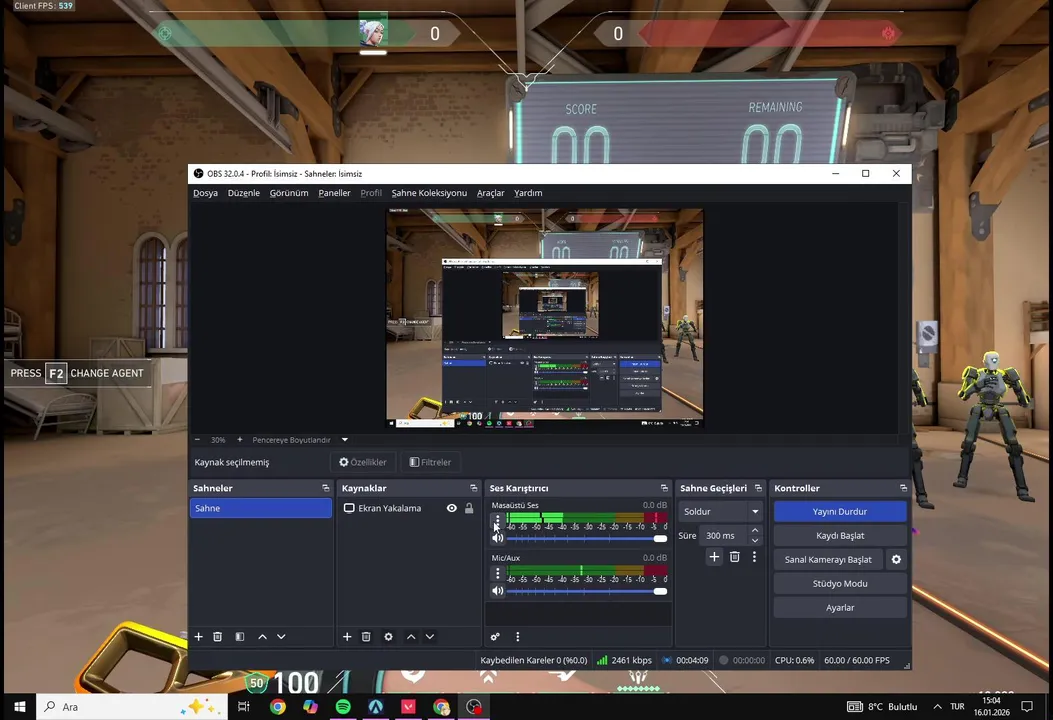Click the Kaydı Başlat button
The image size is (1053, 720).
coord(839,536)
